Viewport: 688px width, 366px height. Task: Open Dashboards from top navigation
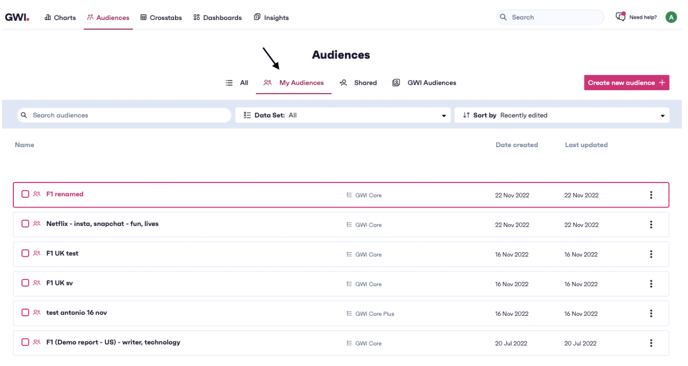coord(218,18)
